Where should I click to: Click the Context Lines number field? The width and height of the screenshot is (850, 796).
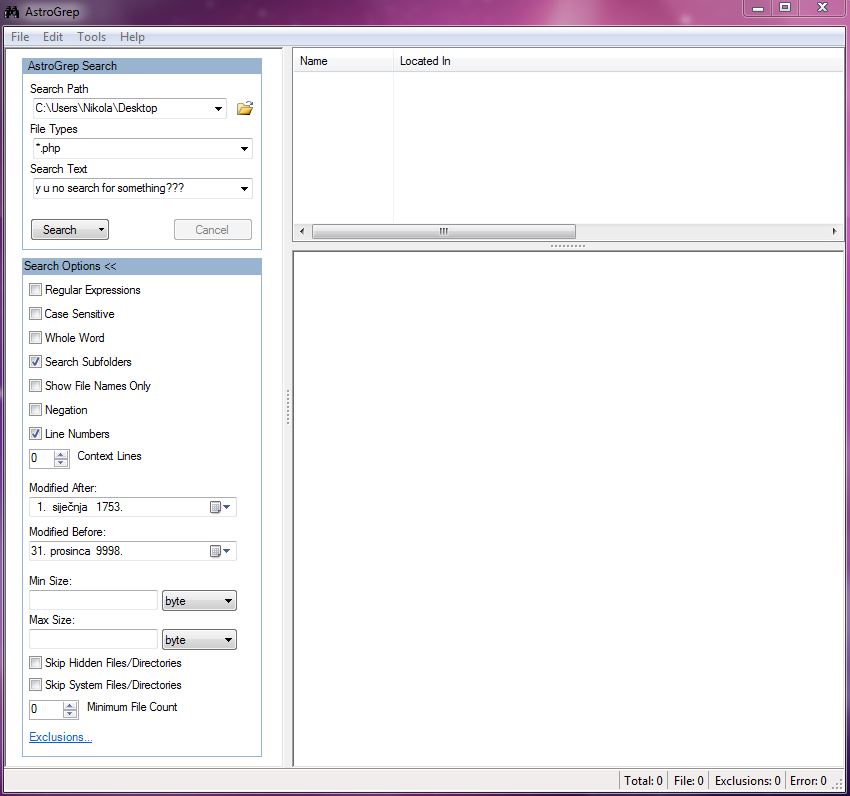42,458
